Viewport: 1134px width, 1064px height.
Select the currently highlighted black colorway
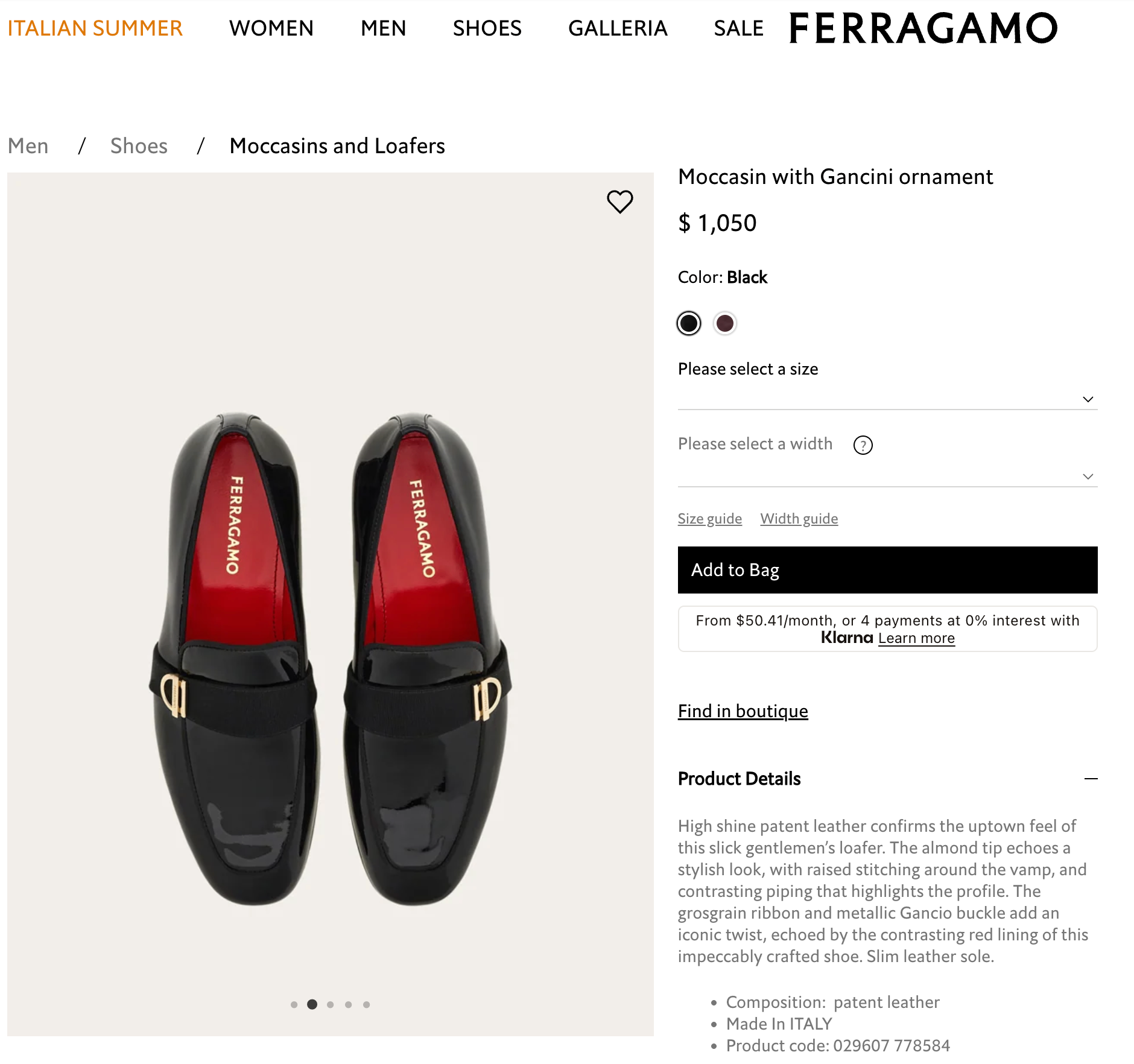(688, 323)
